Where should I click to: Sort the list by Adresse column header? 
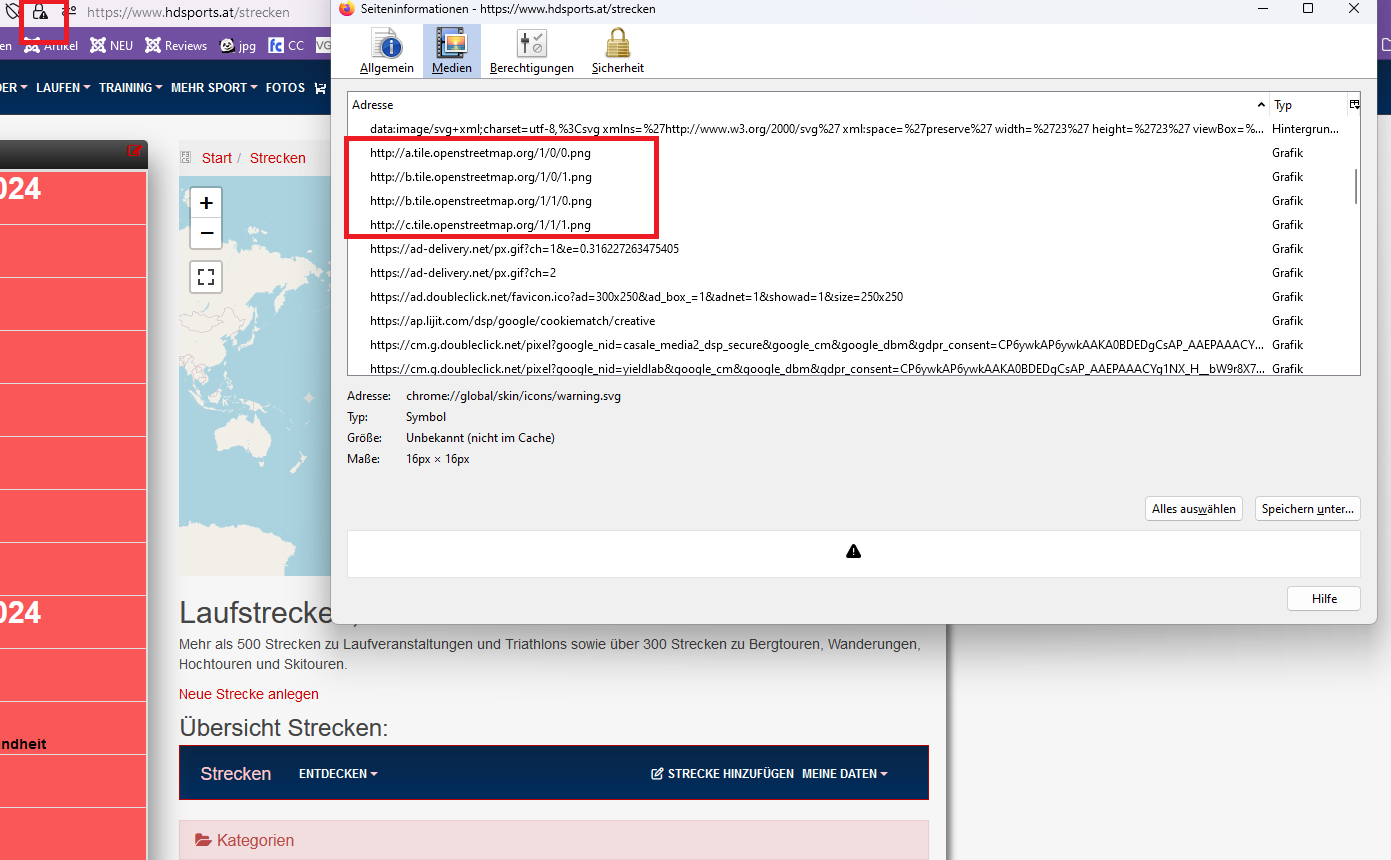click(800, 105)
